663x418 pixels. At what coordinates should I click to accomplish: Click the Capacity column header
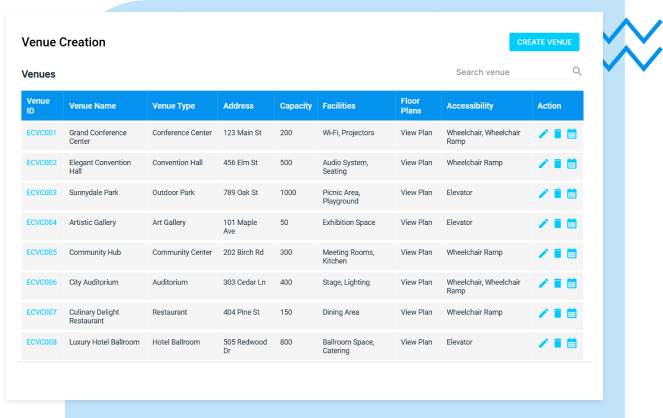[x=296, y=106]
